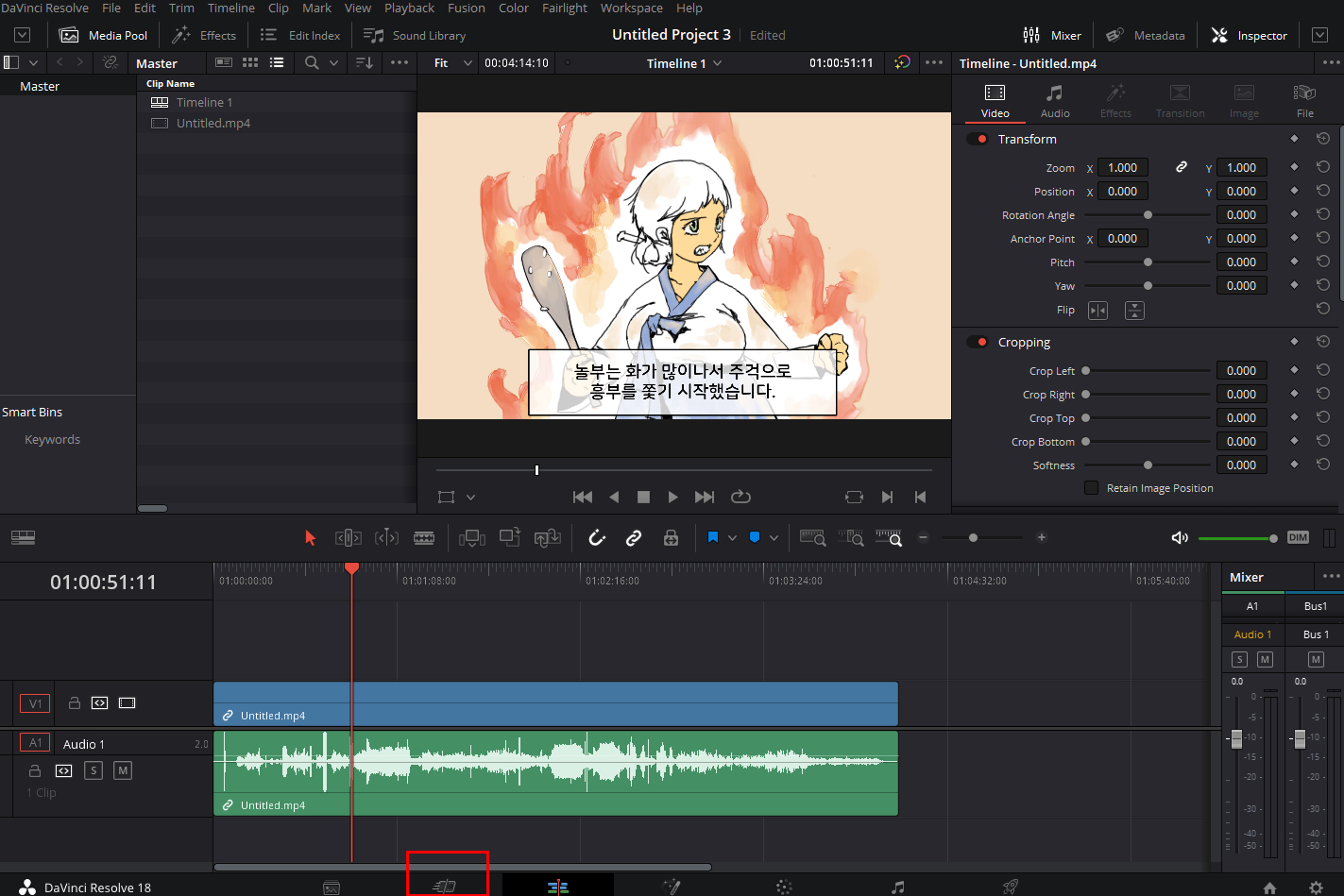Open the Timeline 1 name dropdown
The width and height of the screenshot is (1344, 896).
[x=684, y=63]
